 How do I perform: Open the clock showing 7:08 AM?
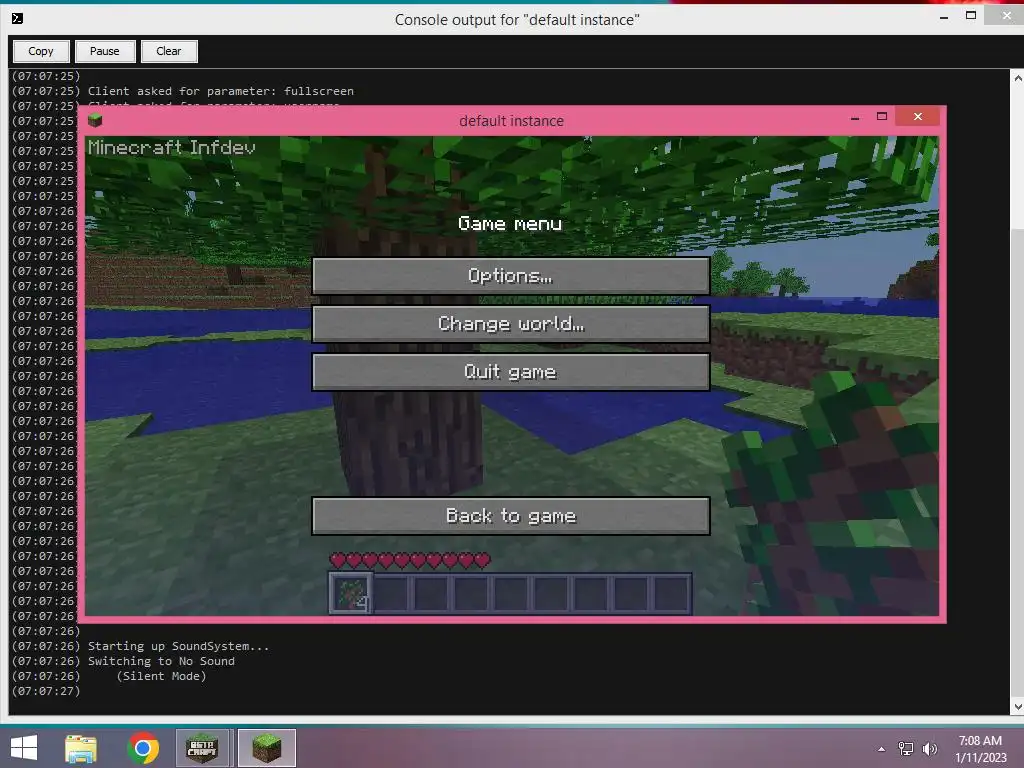[x=980, y=749]
